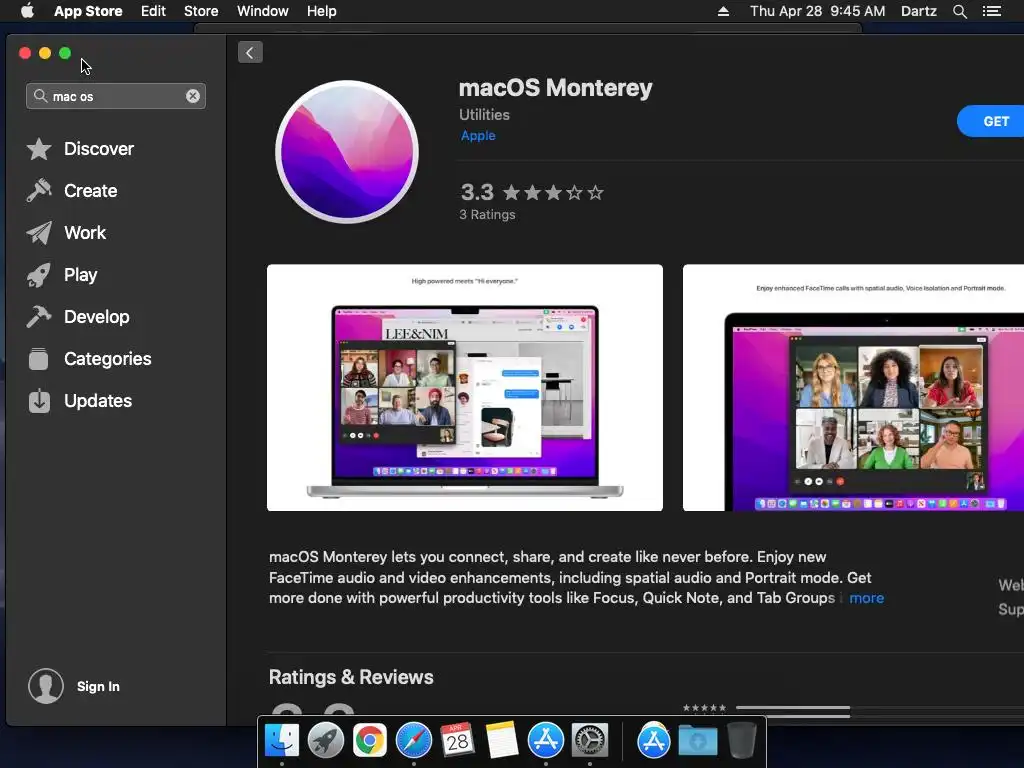This screenshot has width=1024, height=768.
Task: Open Spotlight search in the menu bar
Action: tap(960, 11)
